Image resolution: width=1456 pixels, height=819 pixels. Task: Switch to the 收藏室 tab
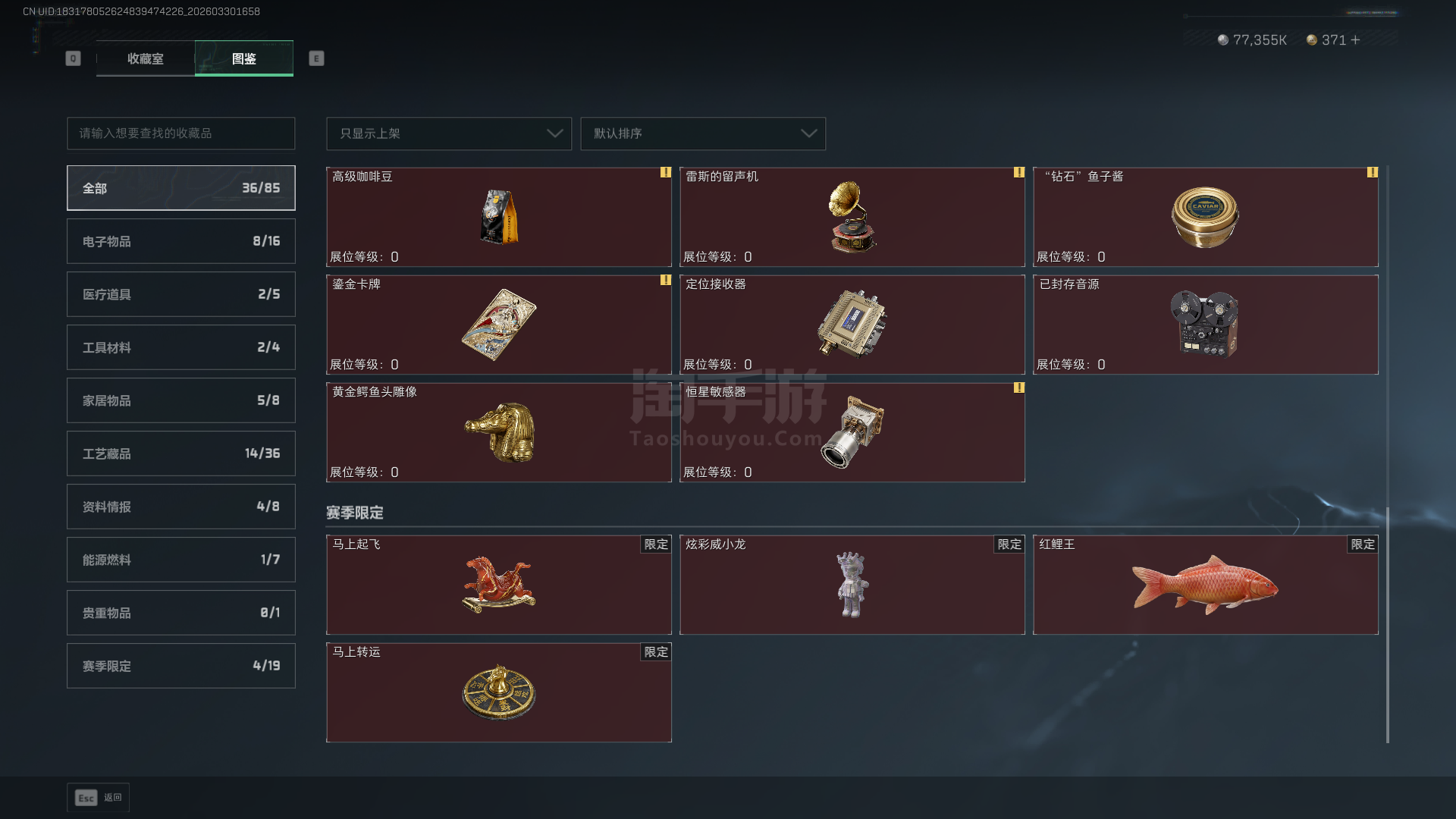[146, 58]
